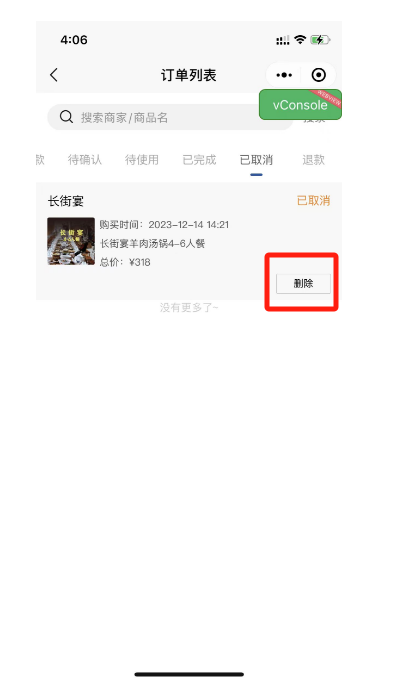Image resolution: width=406 pixels, height=685 pixels.
Task: Tap the orange 已取消 order status label
Action: (x=313, y=201)
